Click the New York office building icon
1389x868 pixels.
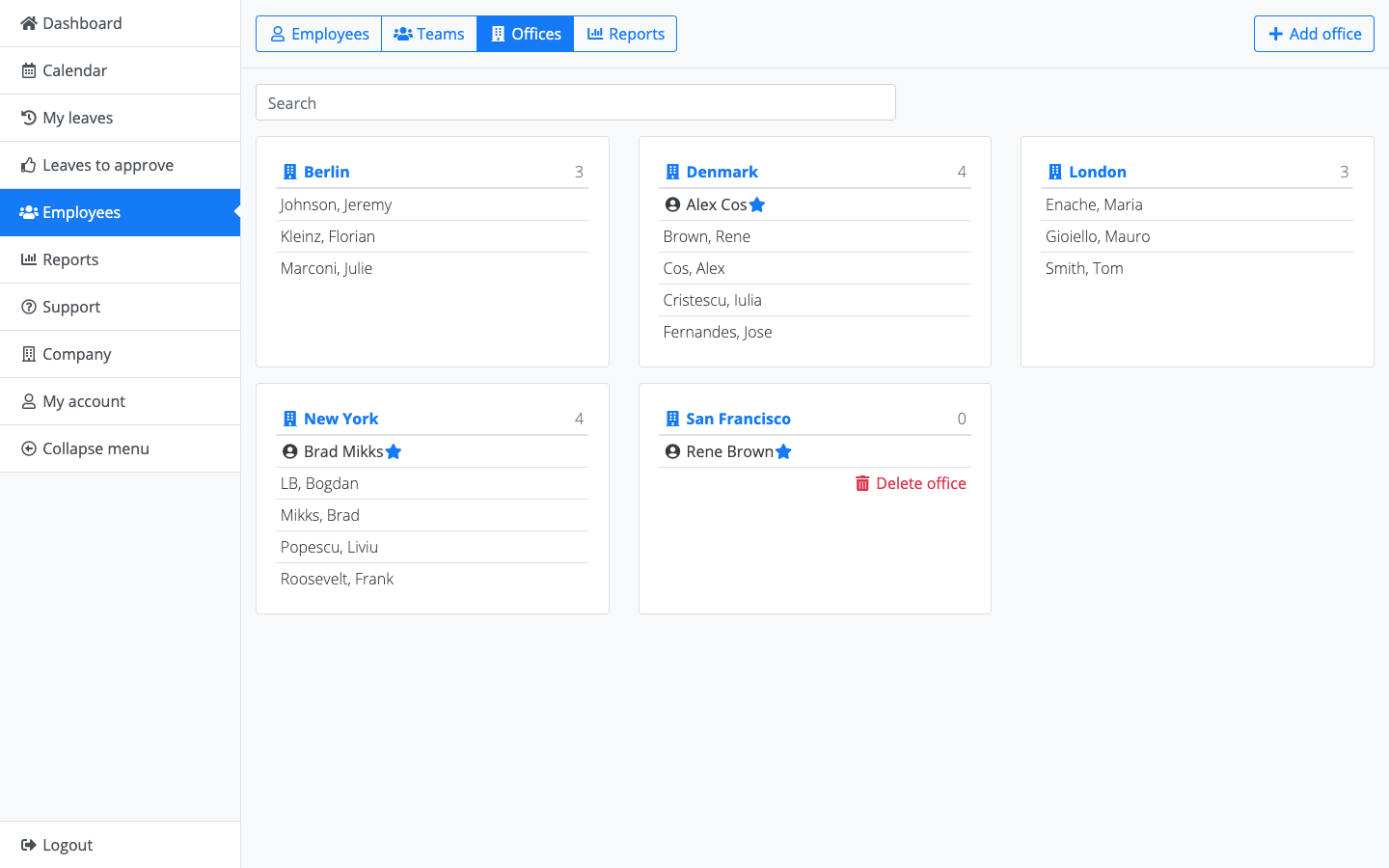289,419
